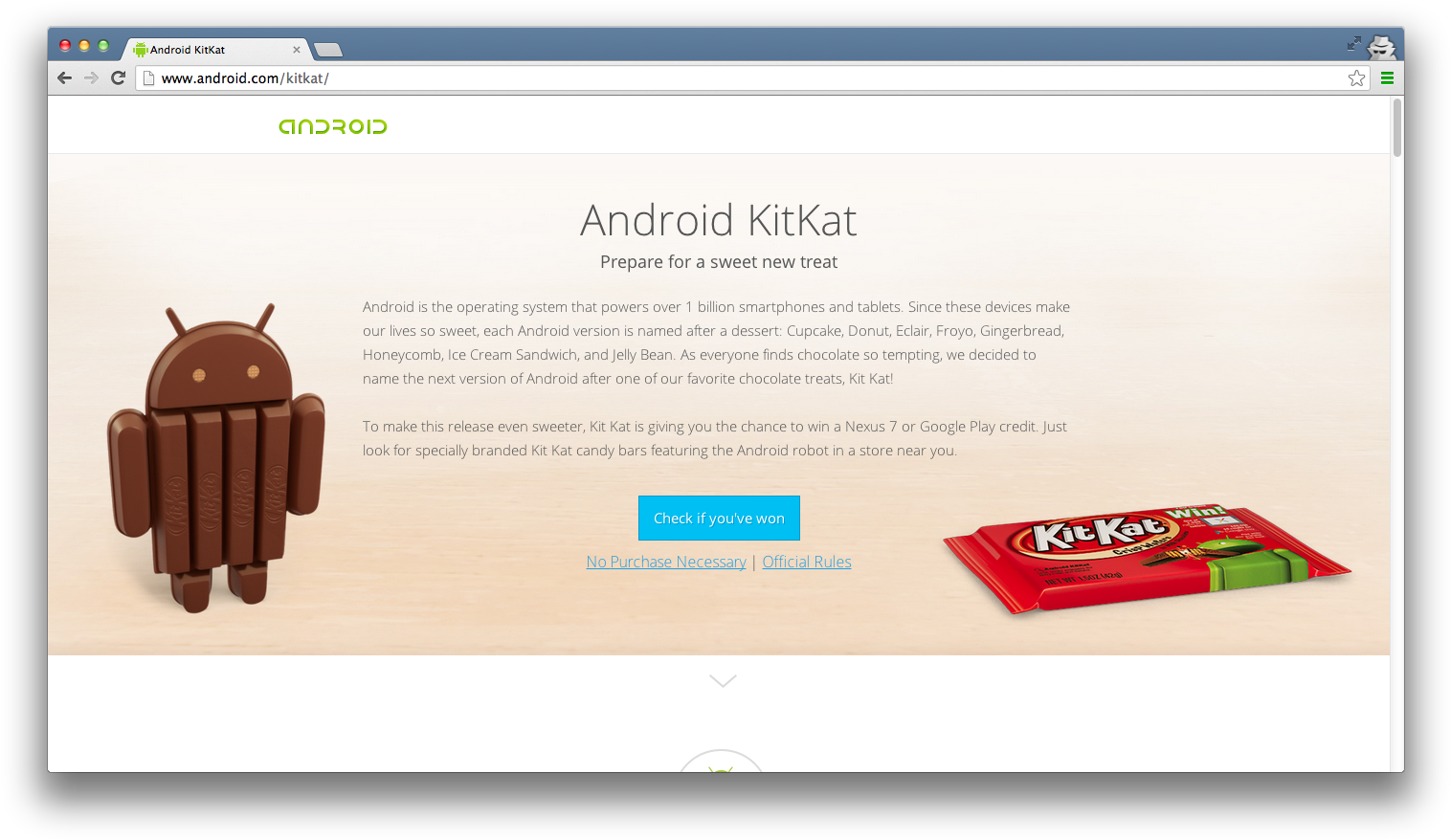Expand the page with the down chevron

[x=723, y=680]
